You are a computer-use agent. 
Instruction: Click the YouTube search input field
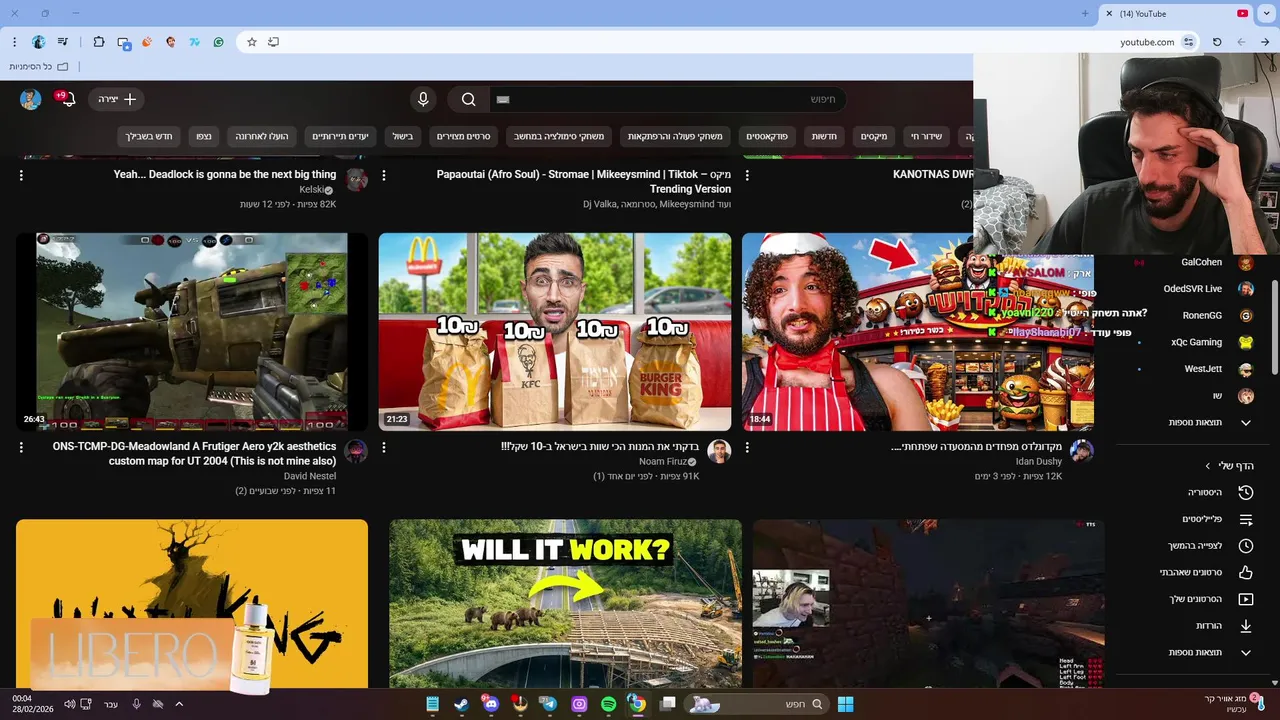coord(668,99)
